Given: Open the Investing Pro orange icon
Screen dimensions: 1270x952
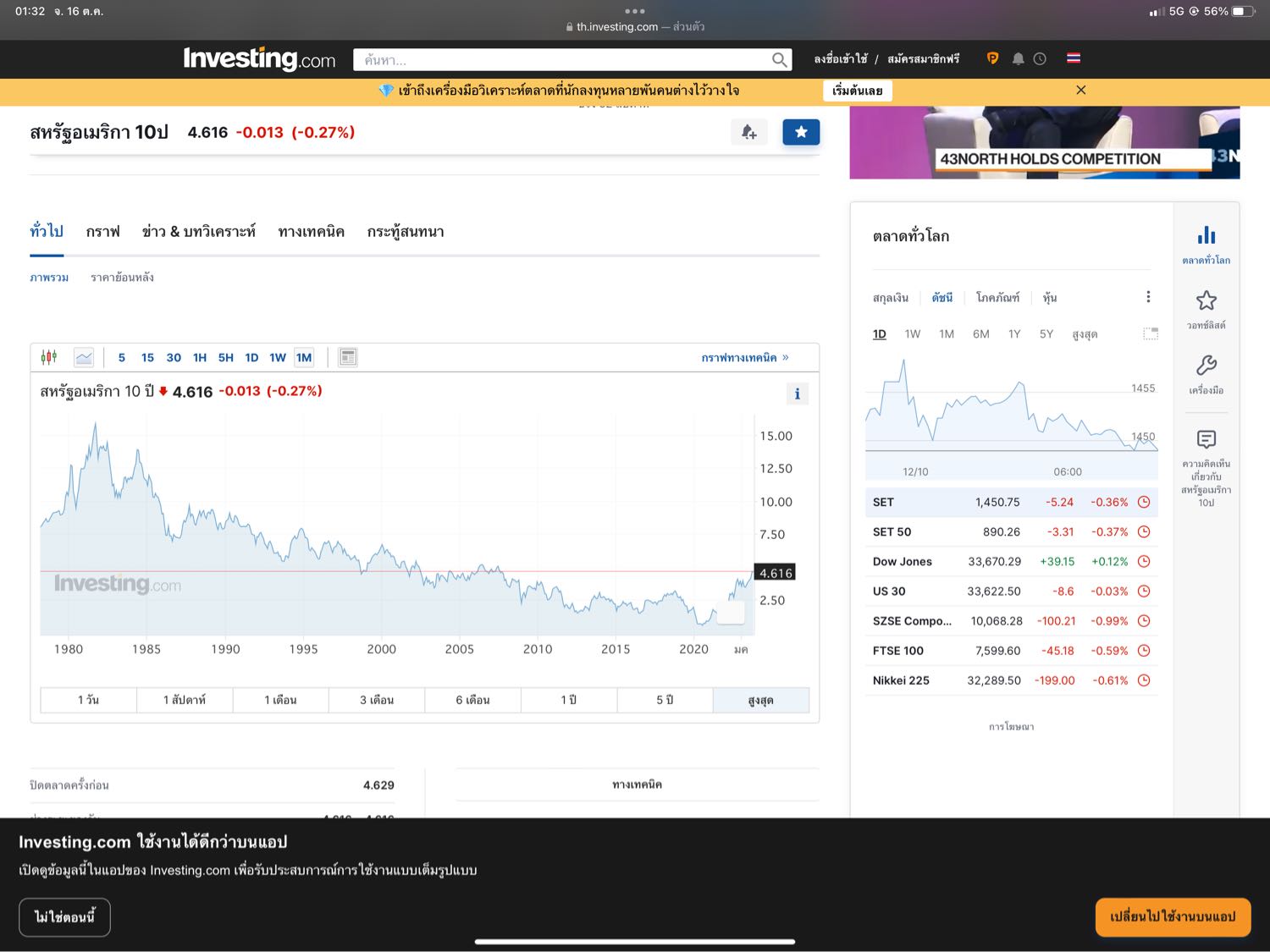Looking at the screenshot, I should [x=992, y=58].
